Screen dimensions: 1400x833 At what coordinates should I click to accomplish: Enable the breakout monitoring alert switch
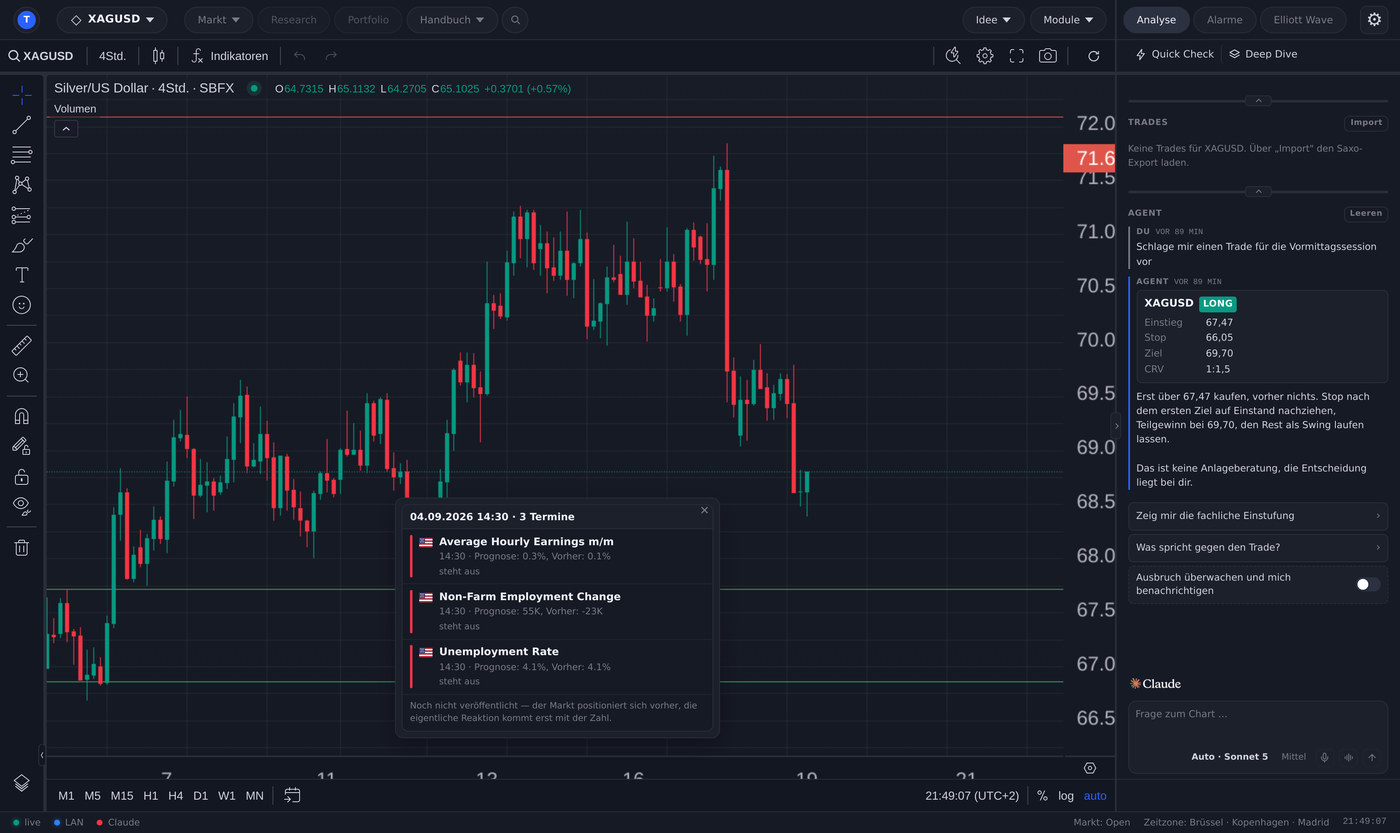click(1368, 584)
